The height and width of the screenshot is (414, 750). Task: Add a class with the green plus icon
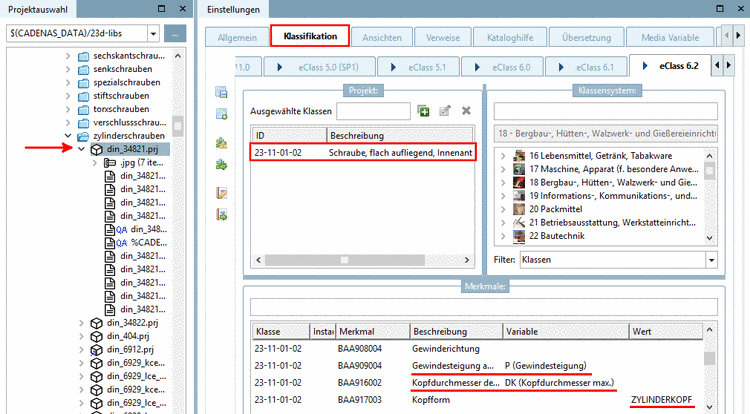click(423, 111)
